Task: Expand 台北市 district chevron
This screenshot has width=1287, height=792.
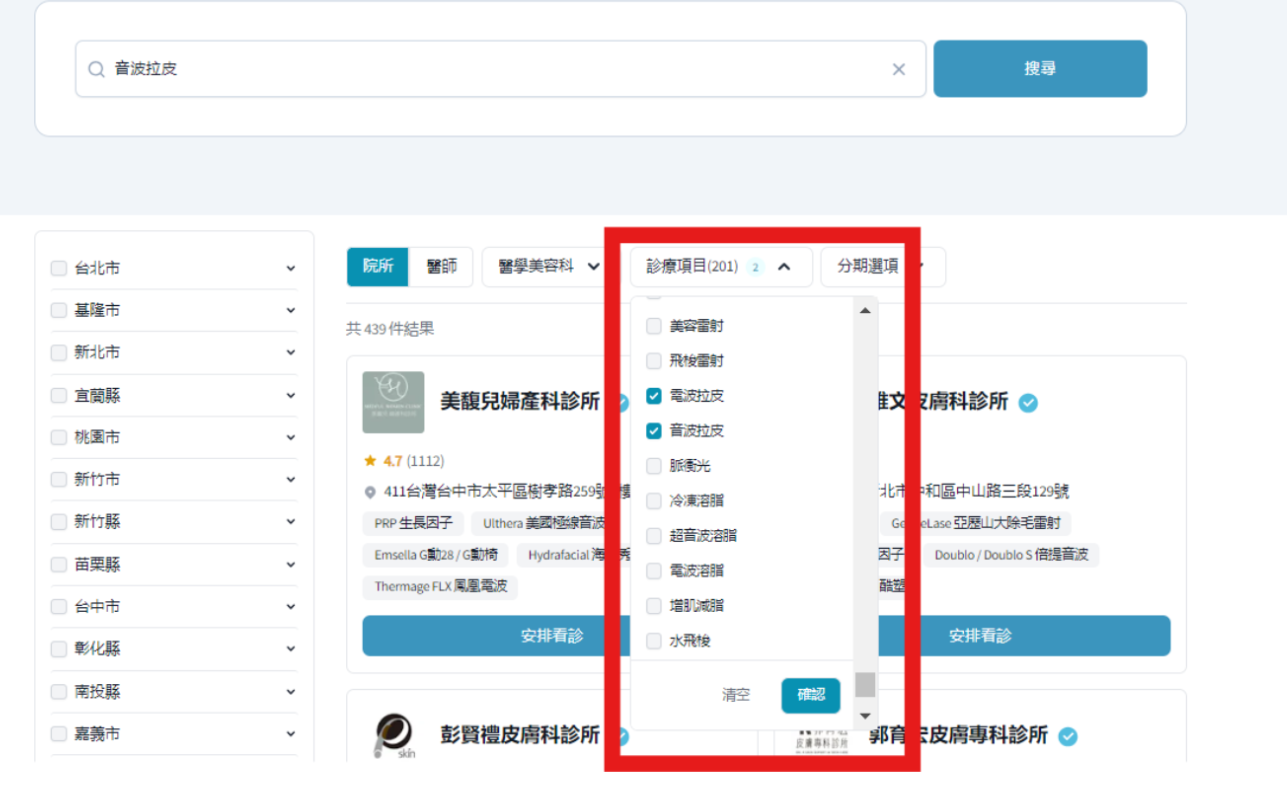Action: (x=290, y=268)
